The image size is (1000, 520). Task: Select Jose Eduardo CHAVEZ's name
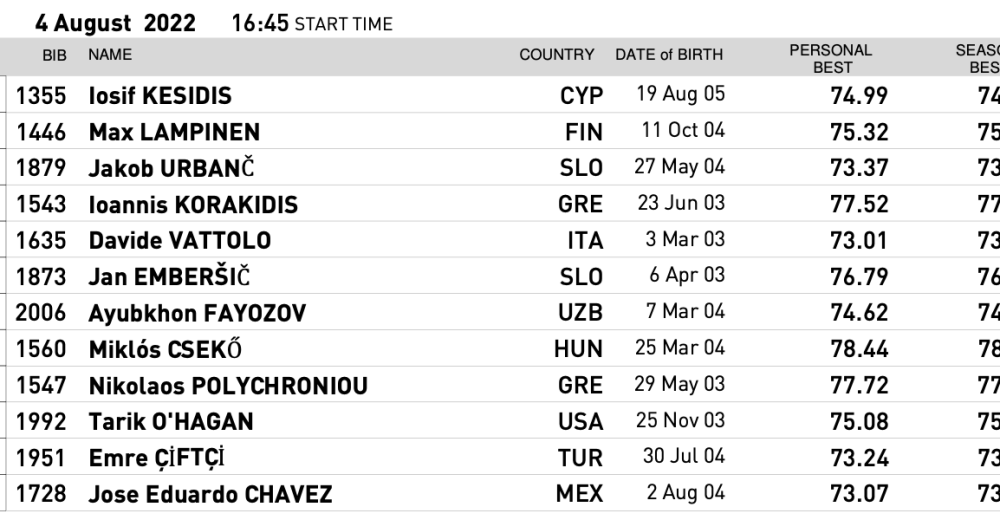click(210, 494)
